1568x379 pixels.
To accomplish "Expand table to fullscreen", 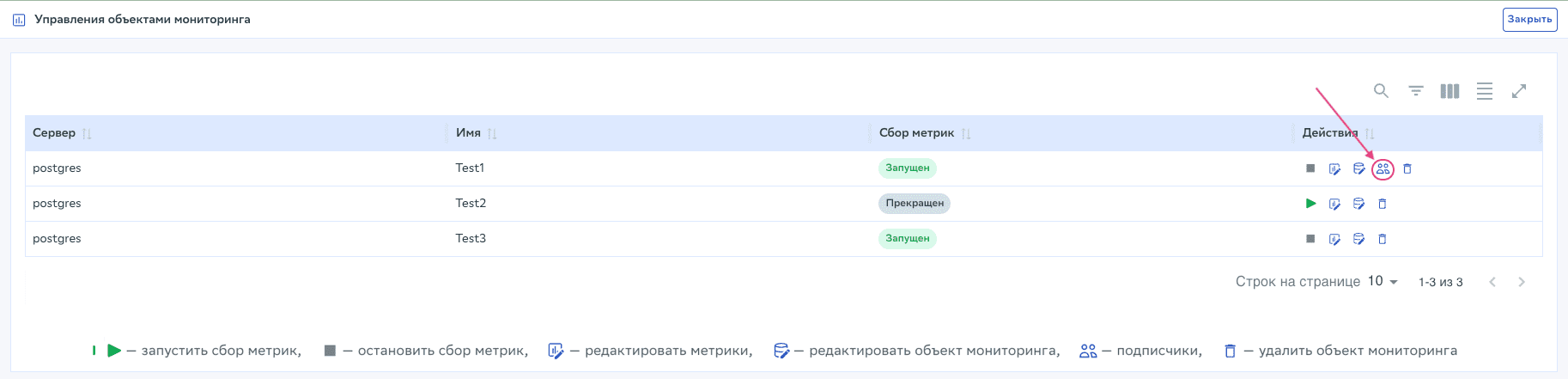I will (1519, 90).
